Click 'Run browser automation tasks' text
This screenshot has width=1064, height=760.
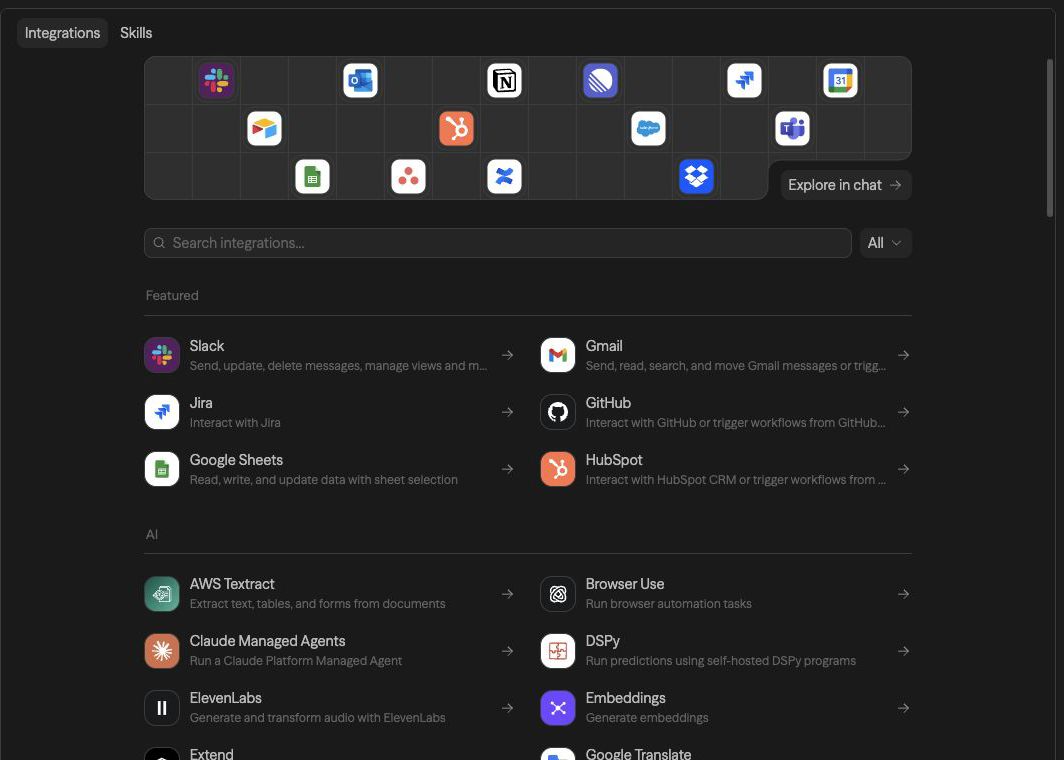(668, 604)
